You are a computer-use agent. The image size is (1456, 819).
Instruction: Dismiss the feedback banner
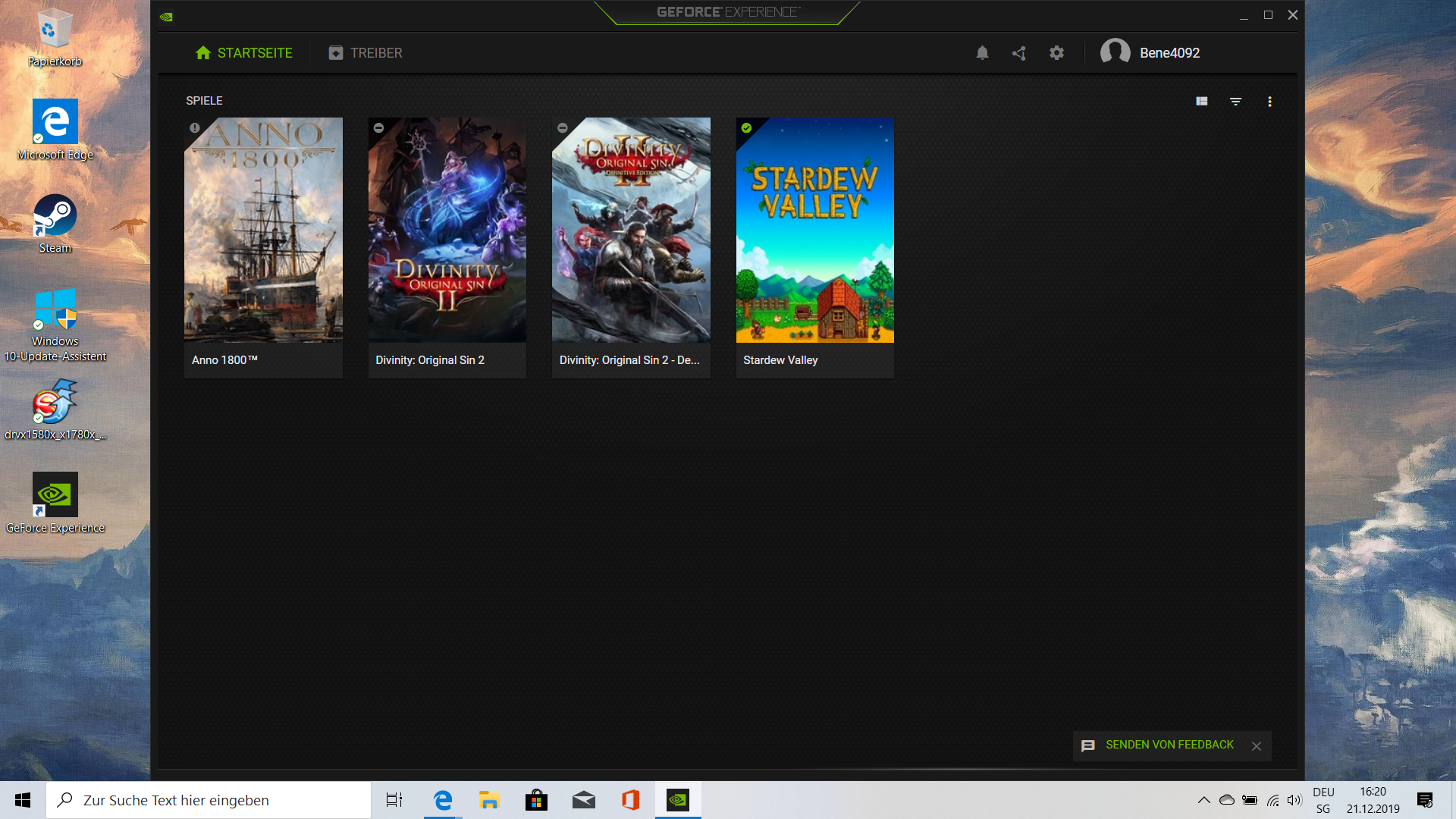1257,746
